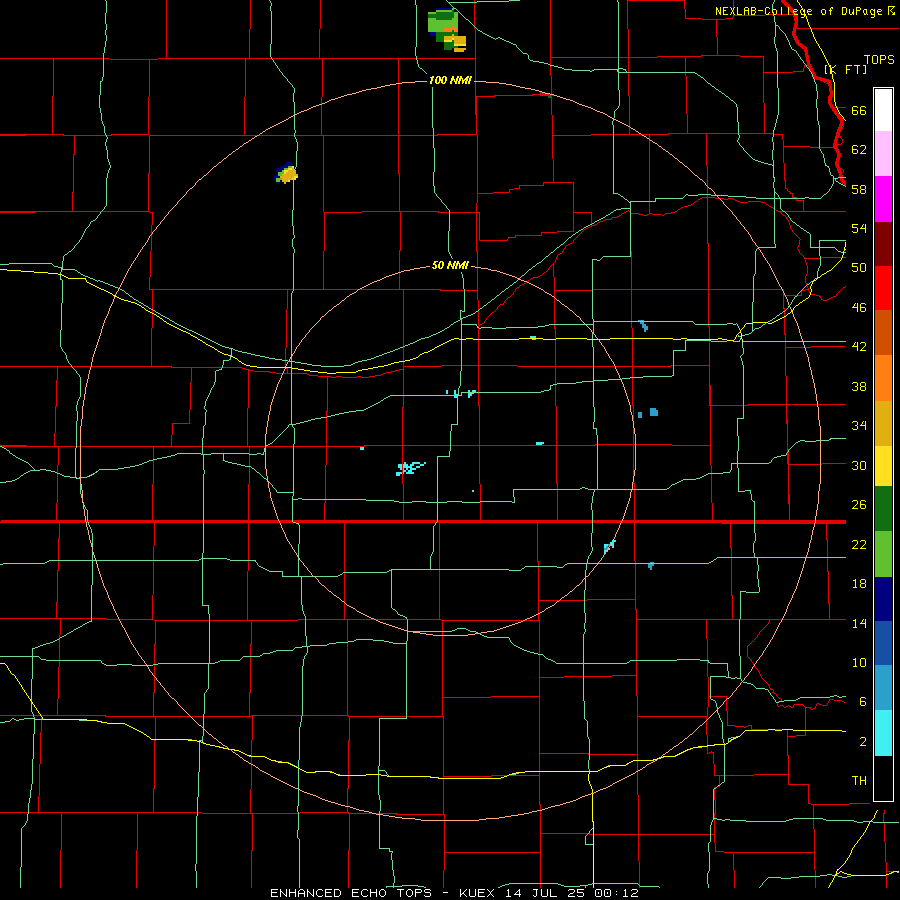Click the TH legend label
The image size is (900, 900).
coord(859,781)
